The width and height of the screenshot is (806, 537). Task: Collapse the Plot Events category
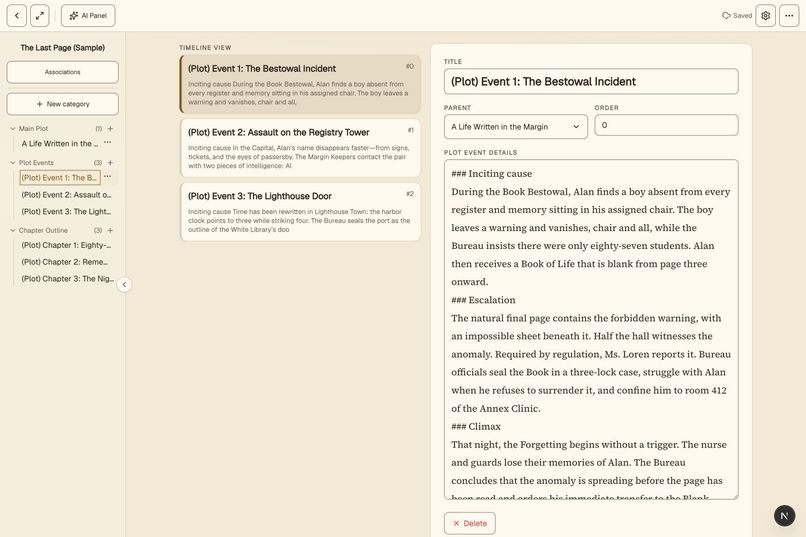13,162
